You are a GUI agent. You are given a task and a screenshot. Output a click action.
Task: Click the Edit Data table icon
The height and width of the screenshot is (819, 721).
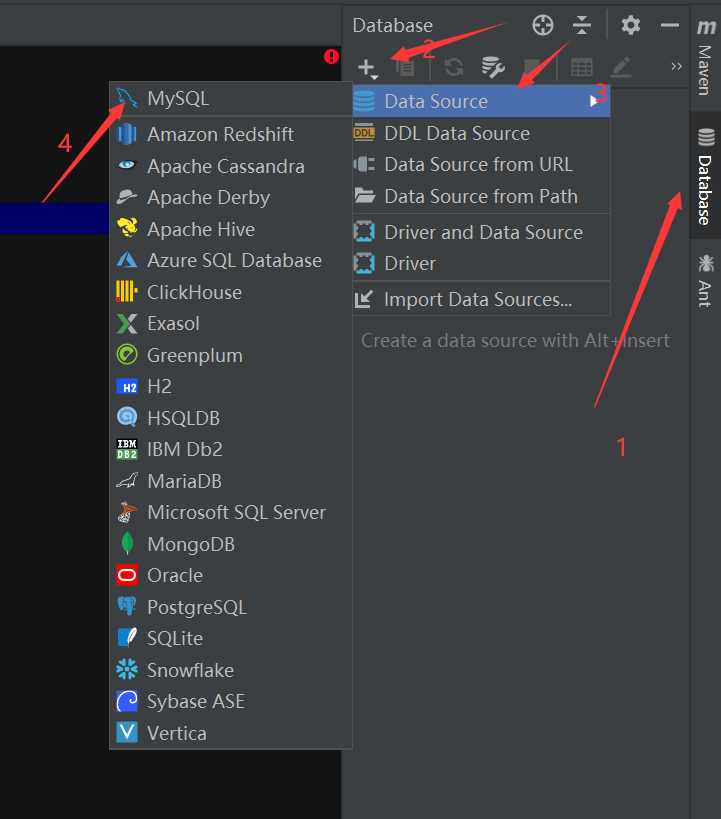[581, 67]
